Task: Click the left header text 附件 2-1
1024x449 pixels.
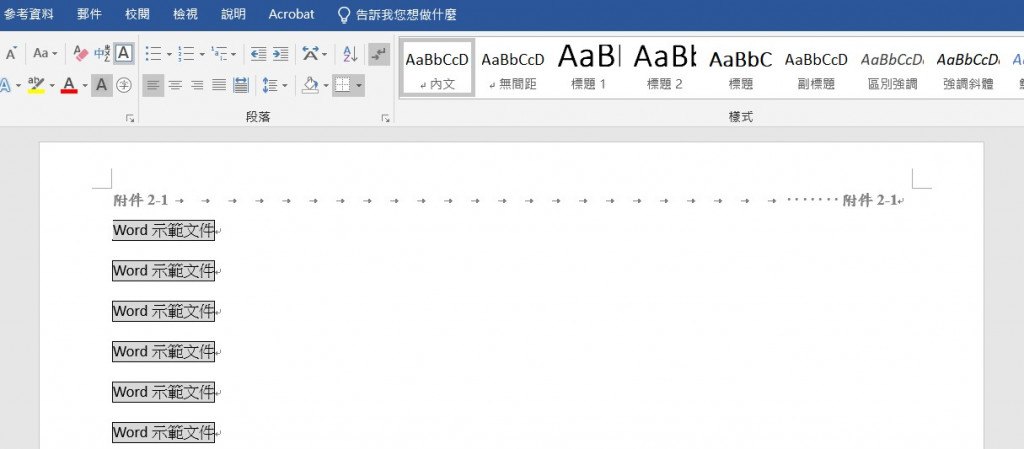Action: click(140, 200)
